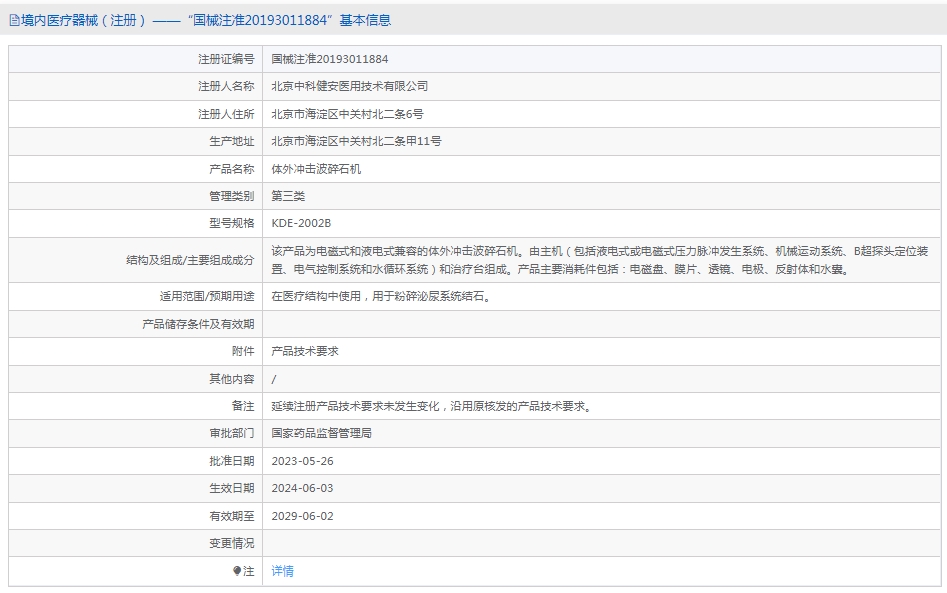Click the 审批部门 label

click(x=232, y=434)
